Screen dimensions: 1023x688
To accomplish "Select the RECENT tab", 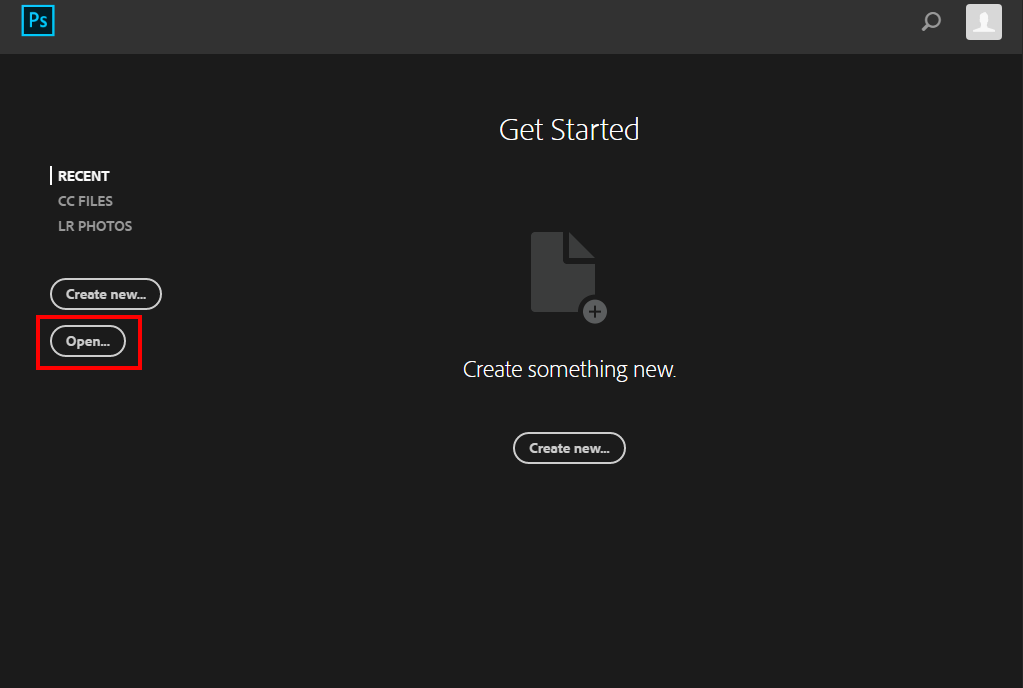I will tap(84, 176).
